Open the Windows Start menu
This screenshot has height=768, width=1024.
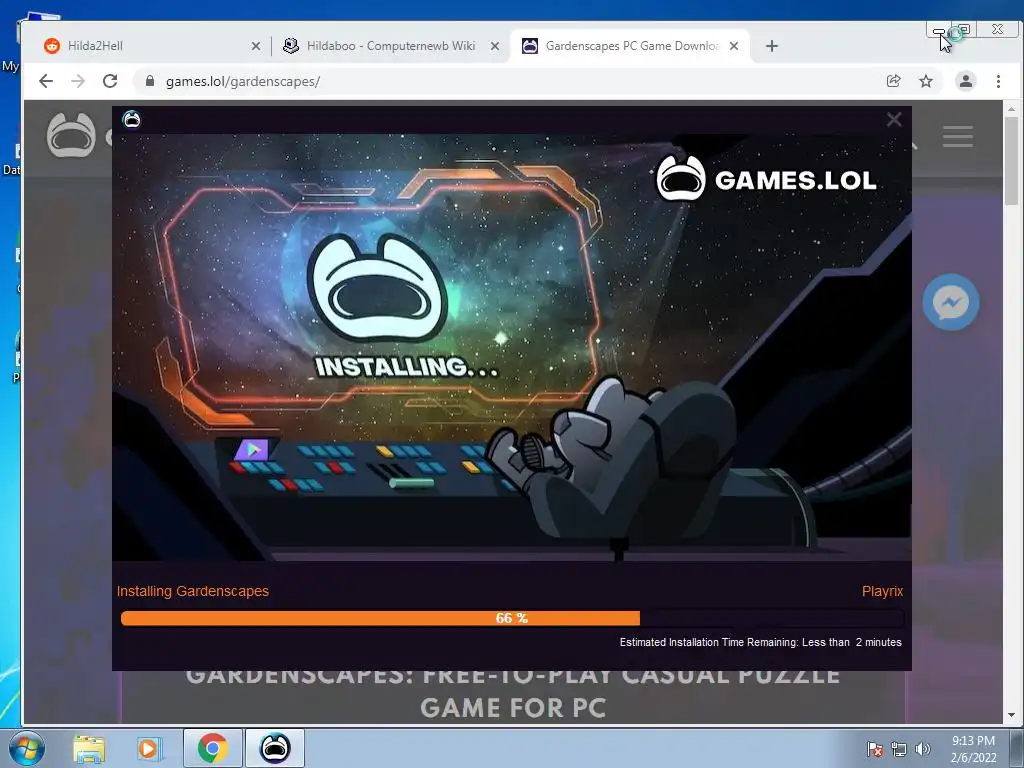tap(26, 748)
